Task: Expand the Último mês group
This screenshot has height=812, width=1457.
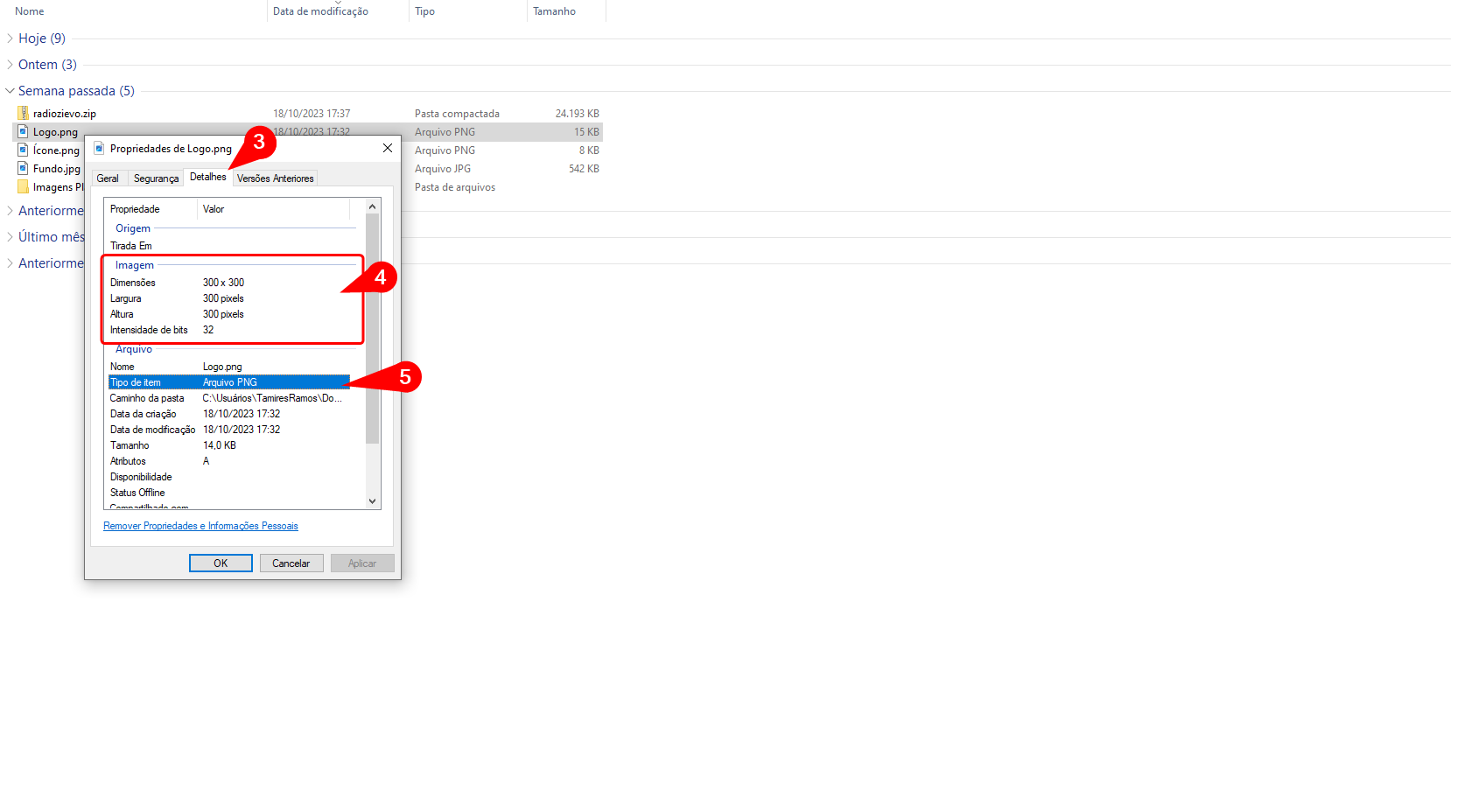Action: 10,237
